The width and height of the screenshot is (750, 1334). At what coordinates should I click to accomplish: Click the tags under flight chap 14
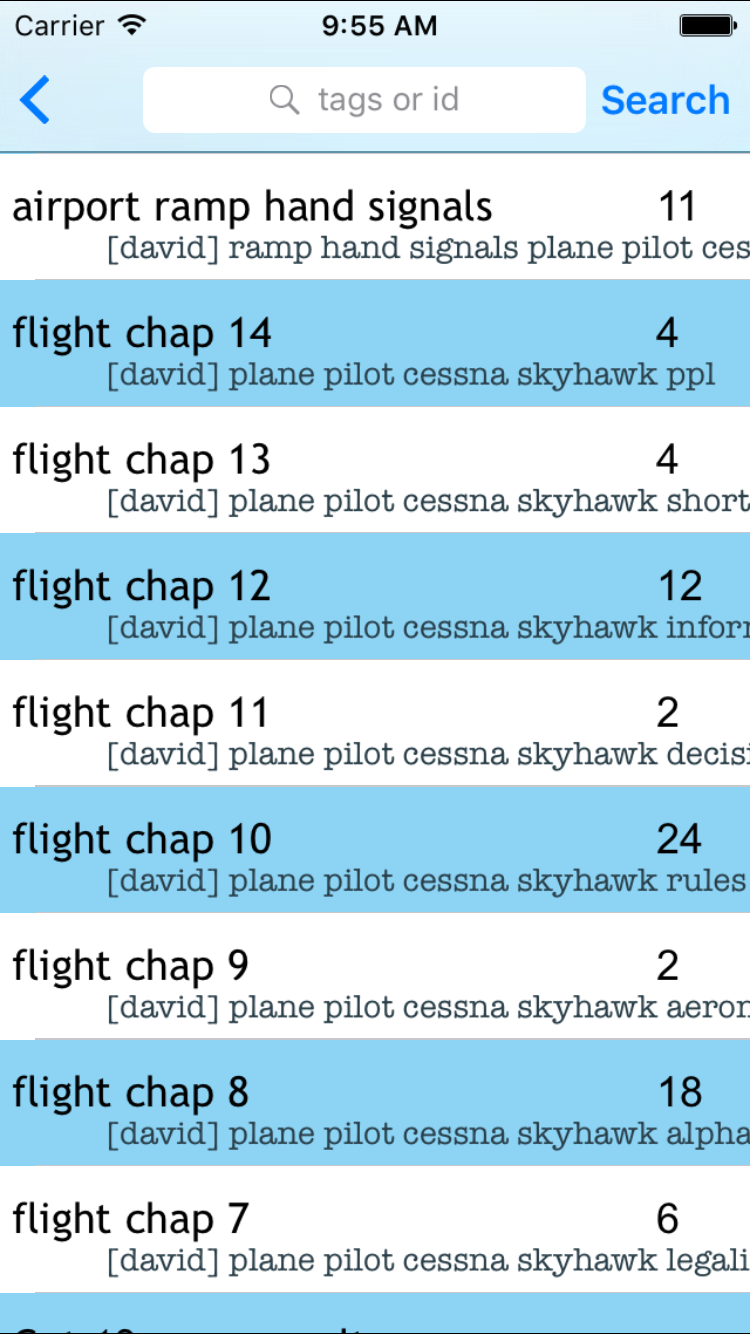(x=411, y=375)
